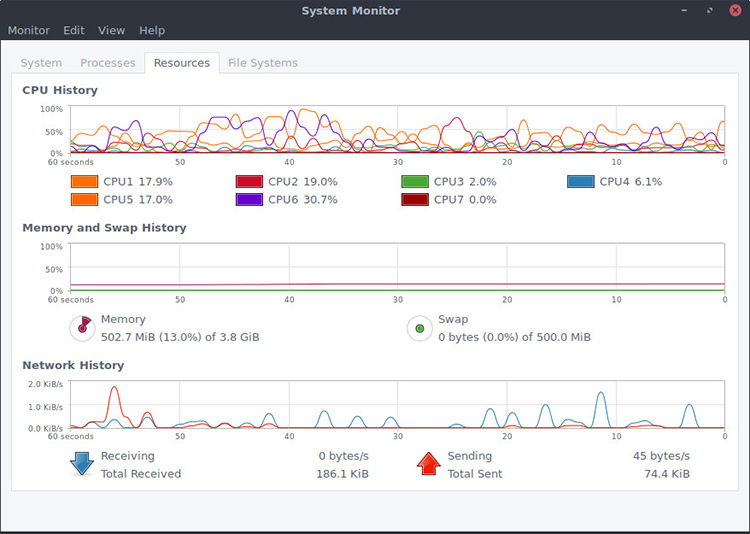Open the Edit menu

pyautogui.click(x=74, y=31)
